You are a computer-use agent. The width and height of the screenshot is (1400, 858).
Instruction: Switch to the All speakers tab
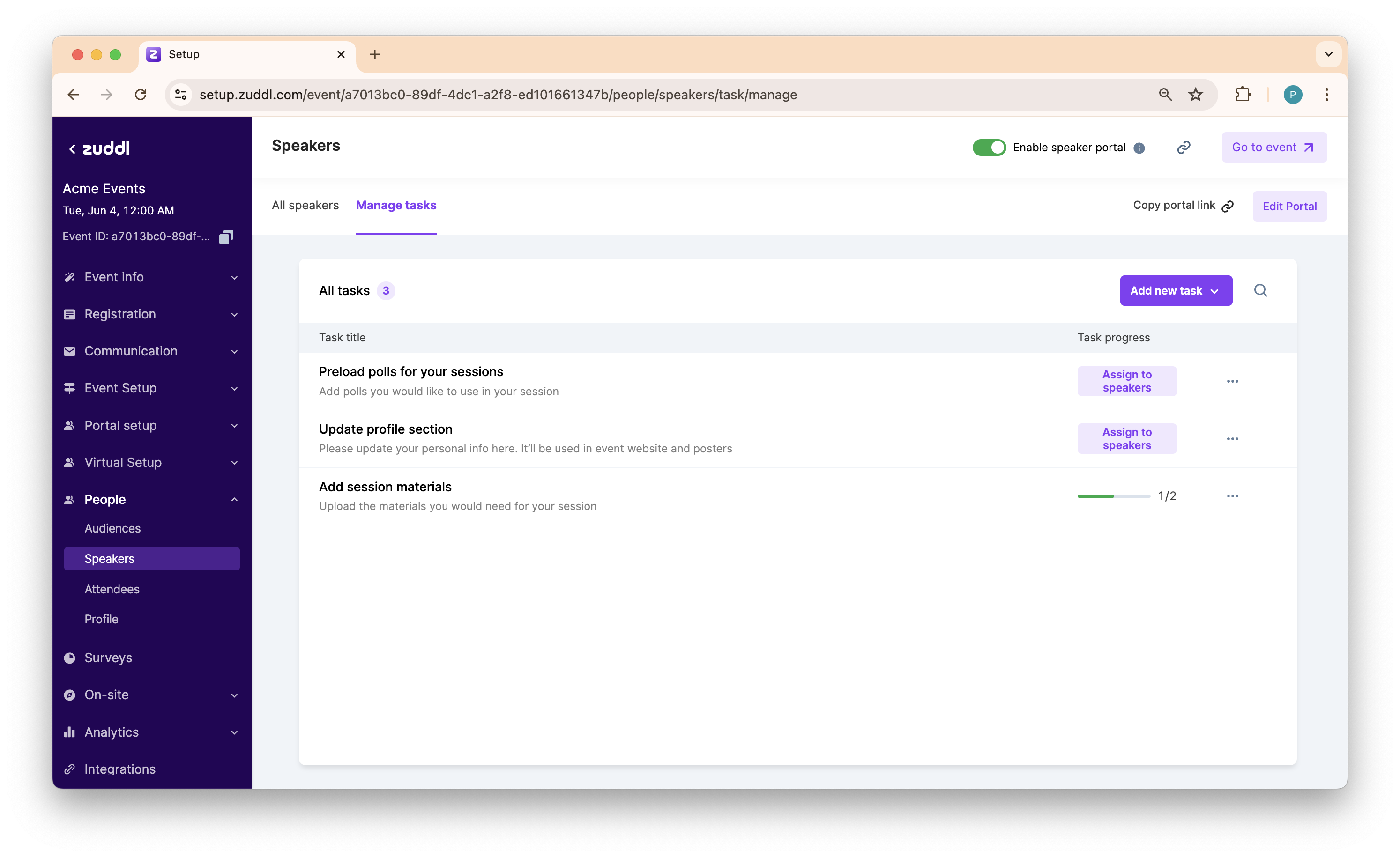coord(305,206)
